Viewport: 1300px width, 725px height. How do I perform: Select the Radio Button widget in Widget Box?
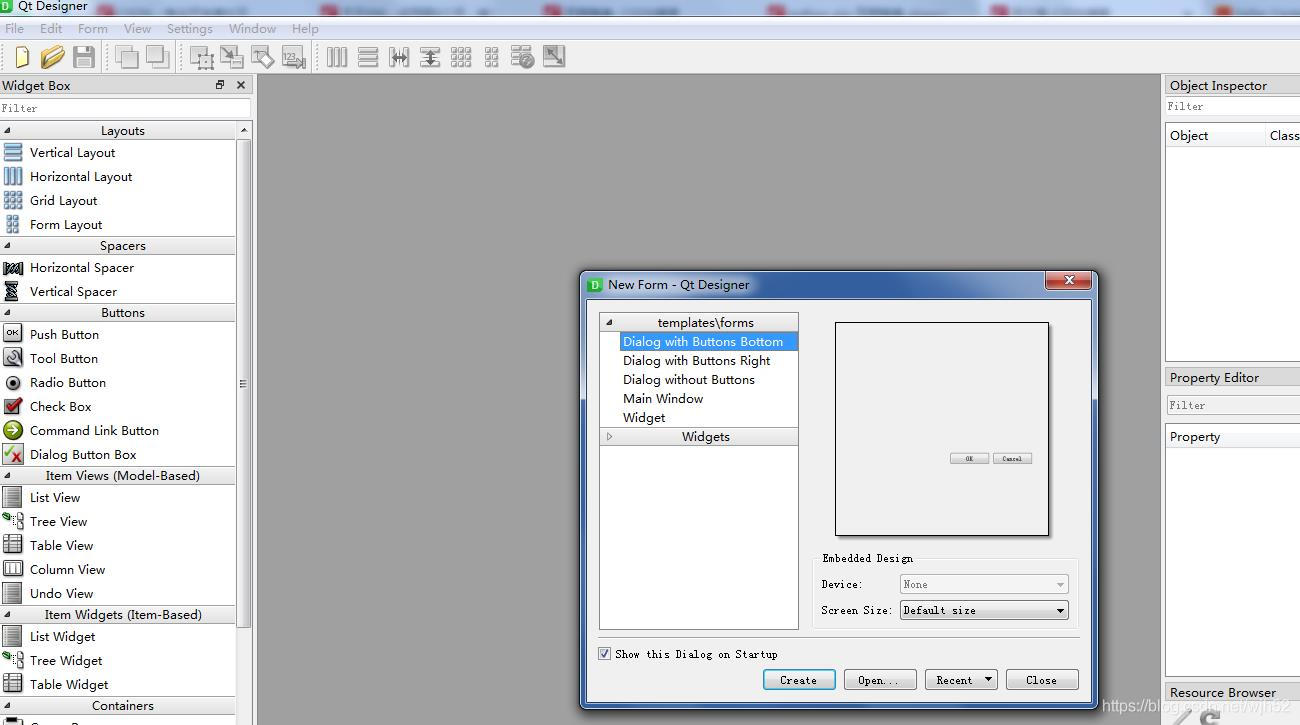pos(67,382)
